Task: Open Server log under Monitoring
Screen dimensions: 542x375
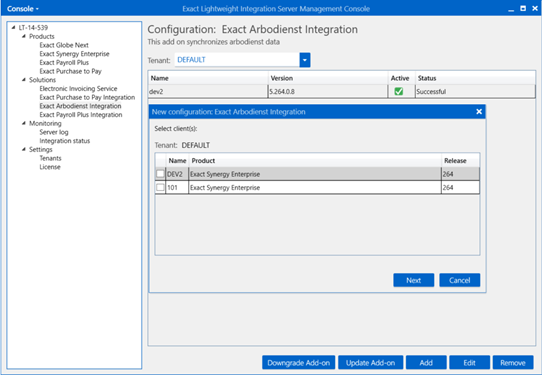Action: pos(54,132)
